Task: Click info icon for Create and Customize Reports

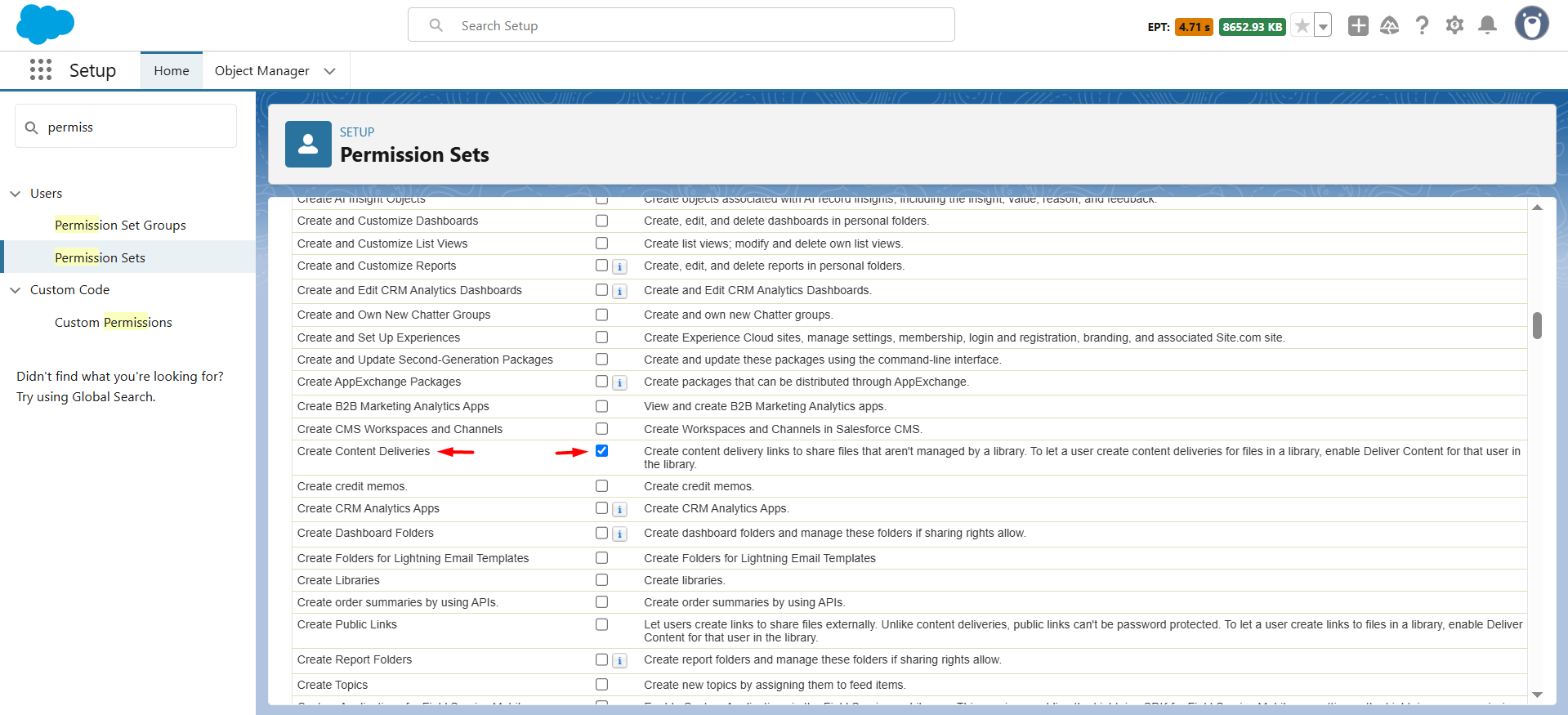Action: [x=620, y=267]
